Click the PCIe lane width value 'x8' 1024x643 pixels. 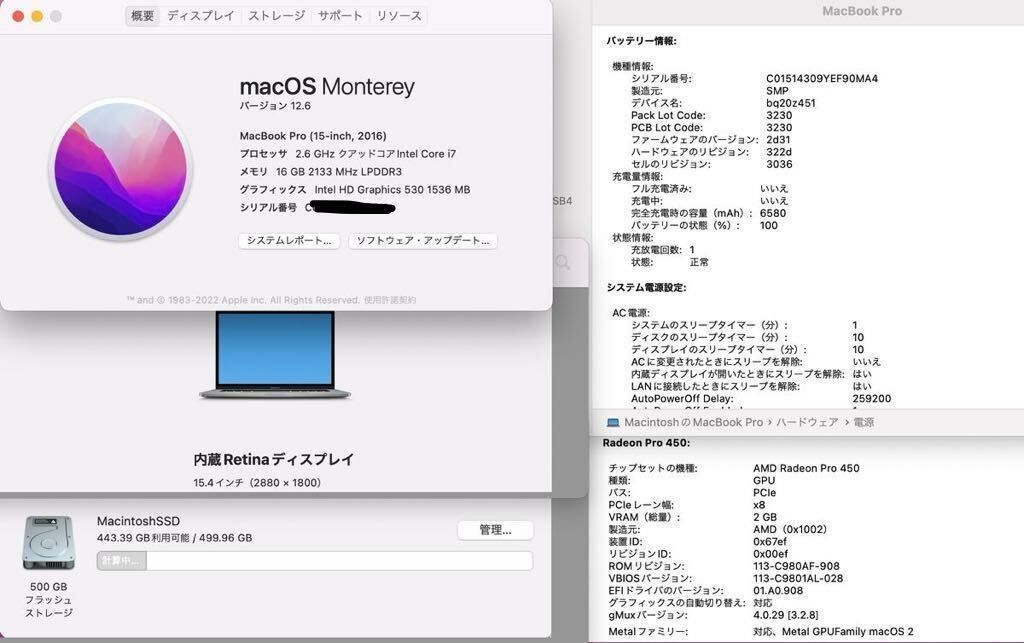click(759, 505)
